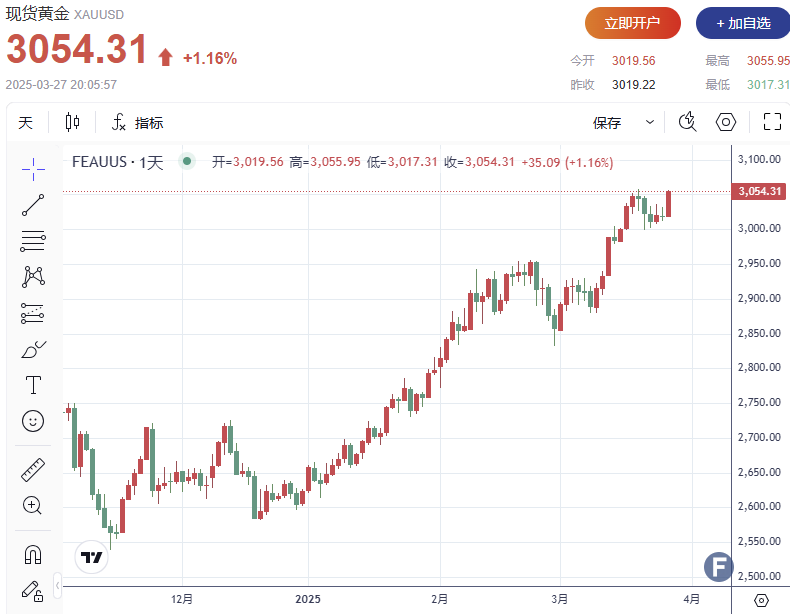Open the candlestick chart style selector

click(72, 123)
